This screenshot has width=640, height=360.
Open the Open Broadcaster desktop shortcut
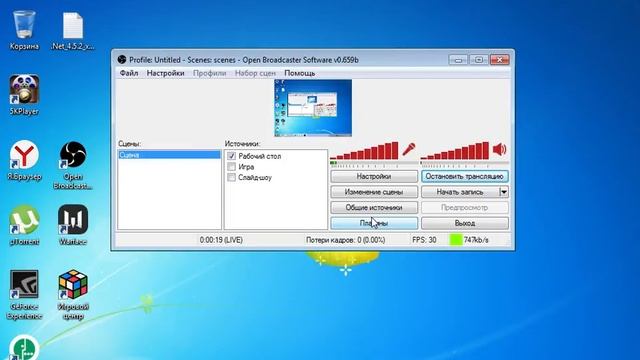click(x=73, y=164)
